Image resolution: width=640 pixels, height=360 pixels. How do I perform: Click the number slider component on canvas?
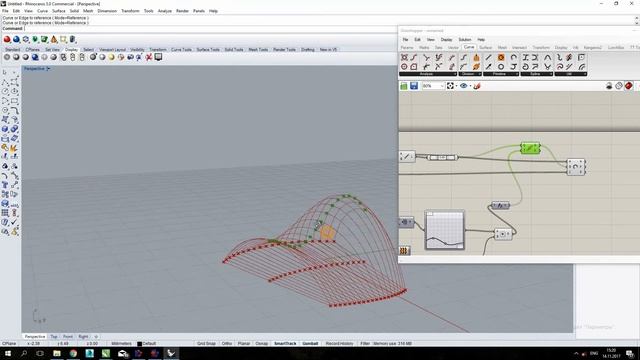coord(442,157)
